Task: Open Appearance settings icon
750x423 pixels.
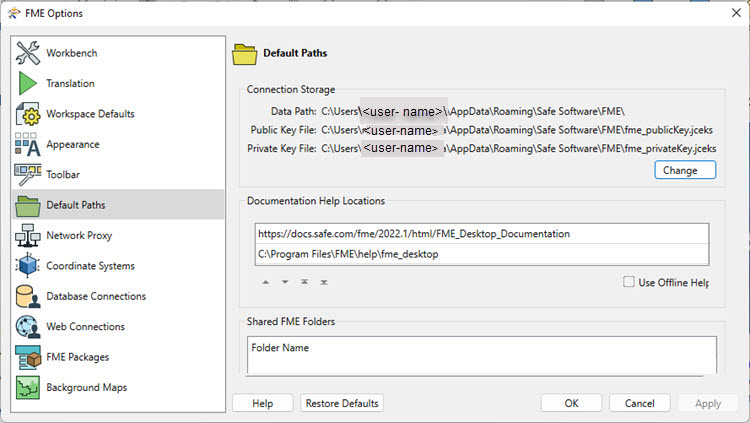Action: click(x=28, y=145)
